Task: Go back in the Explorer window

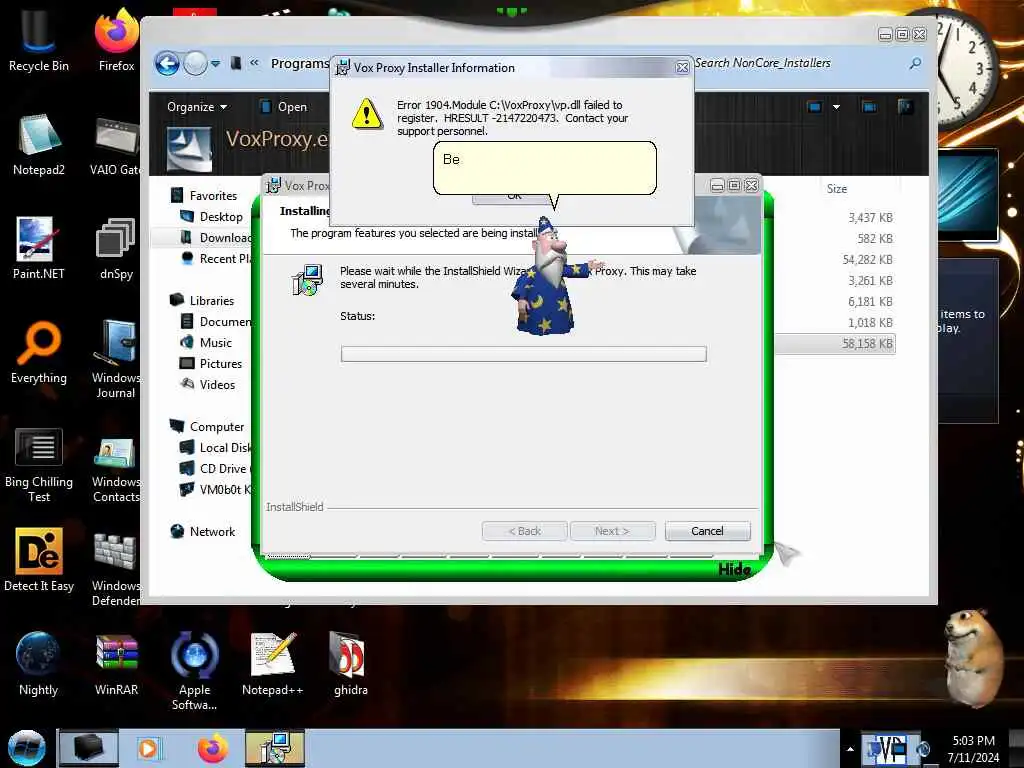Action: (167, 63)
